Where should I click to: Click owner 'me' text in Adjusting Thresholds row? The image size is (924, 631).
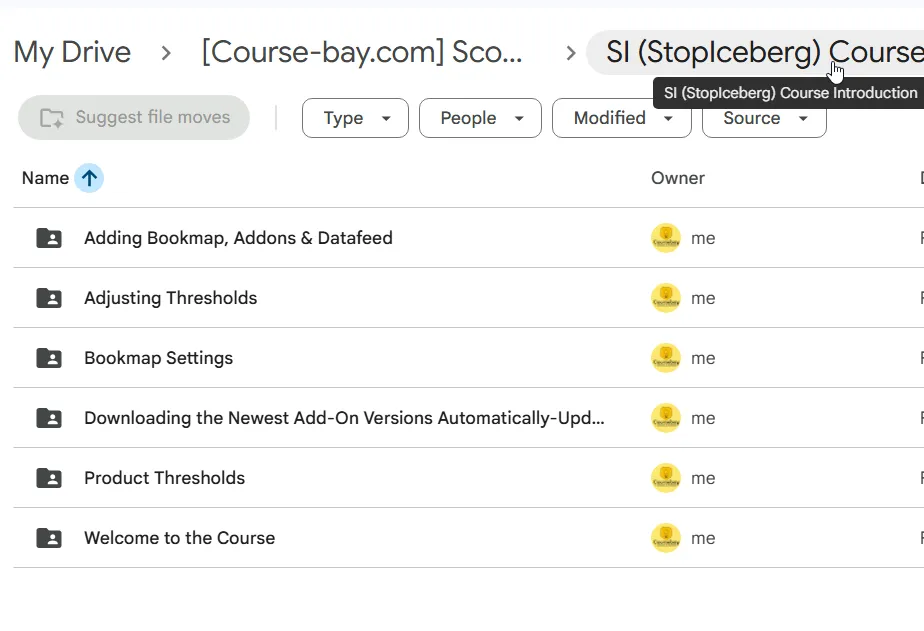pos(703,299)
